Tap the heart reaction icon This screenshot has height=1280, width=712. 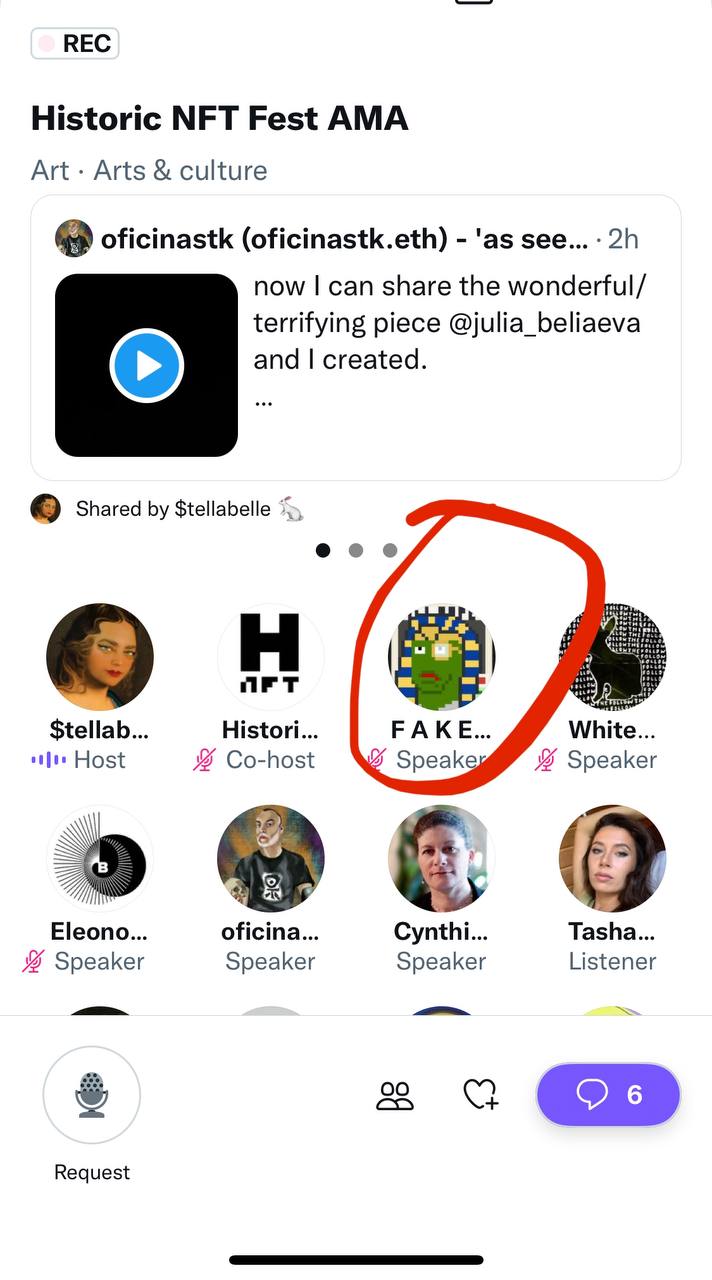[x=481, y=1095]
